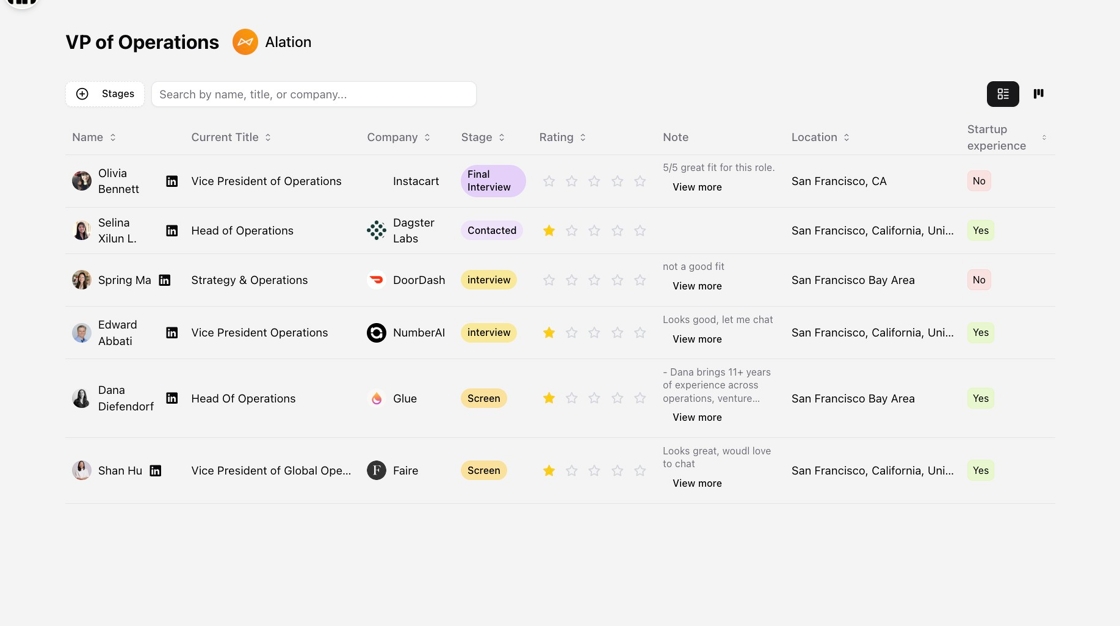Set Edward Abbati's rating to three stars
The width and height of the screenshot is (1120, 626).
click(594, 333)
